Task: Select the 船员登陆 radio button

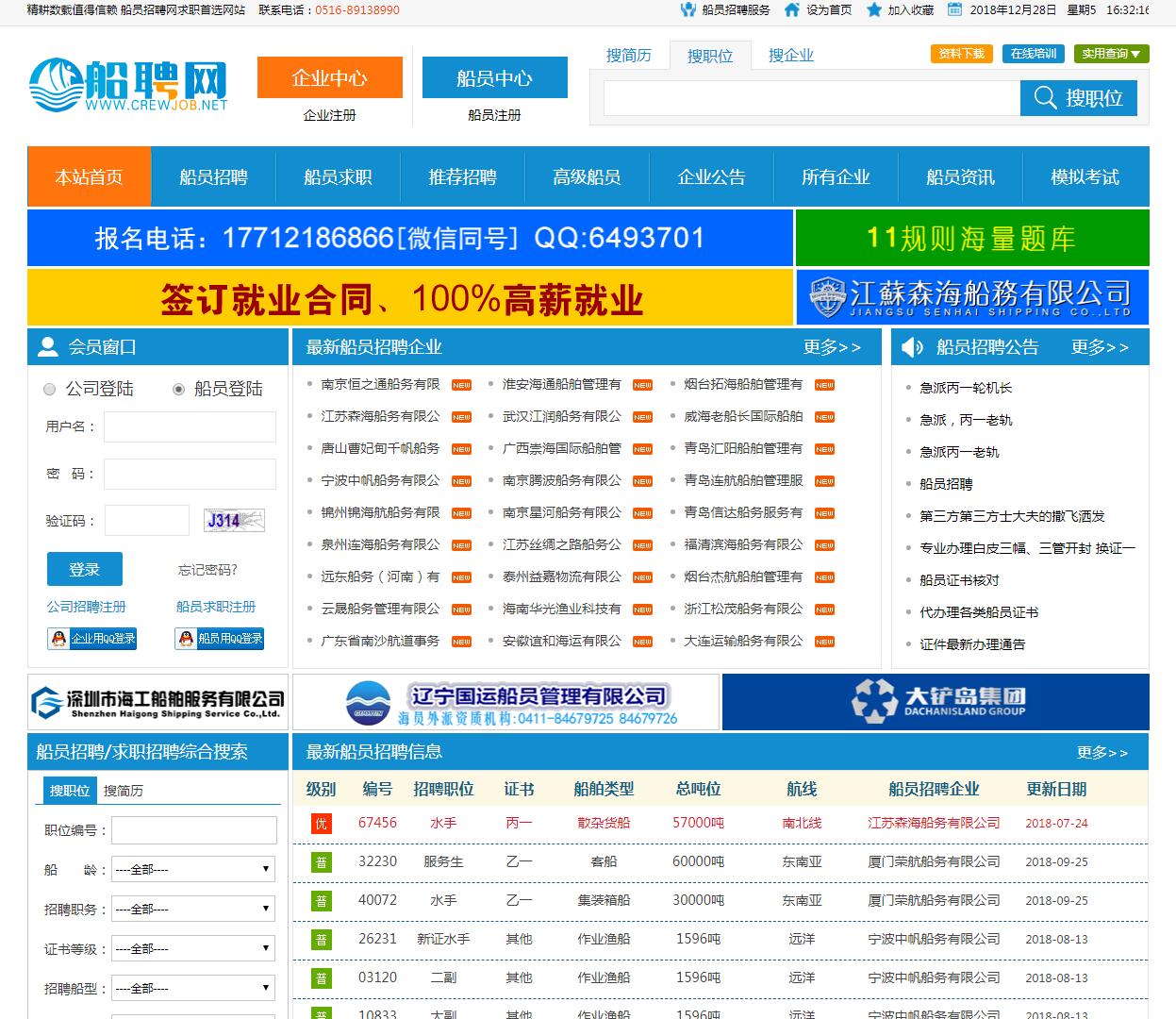Action: tap(178, 389)
